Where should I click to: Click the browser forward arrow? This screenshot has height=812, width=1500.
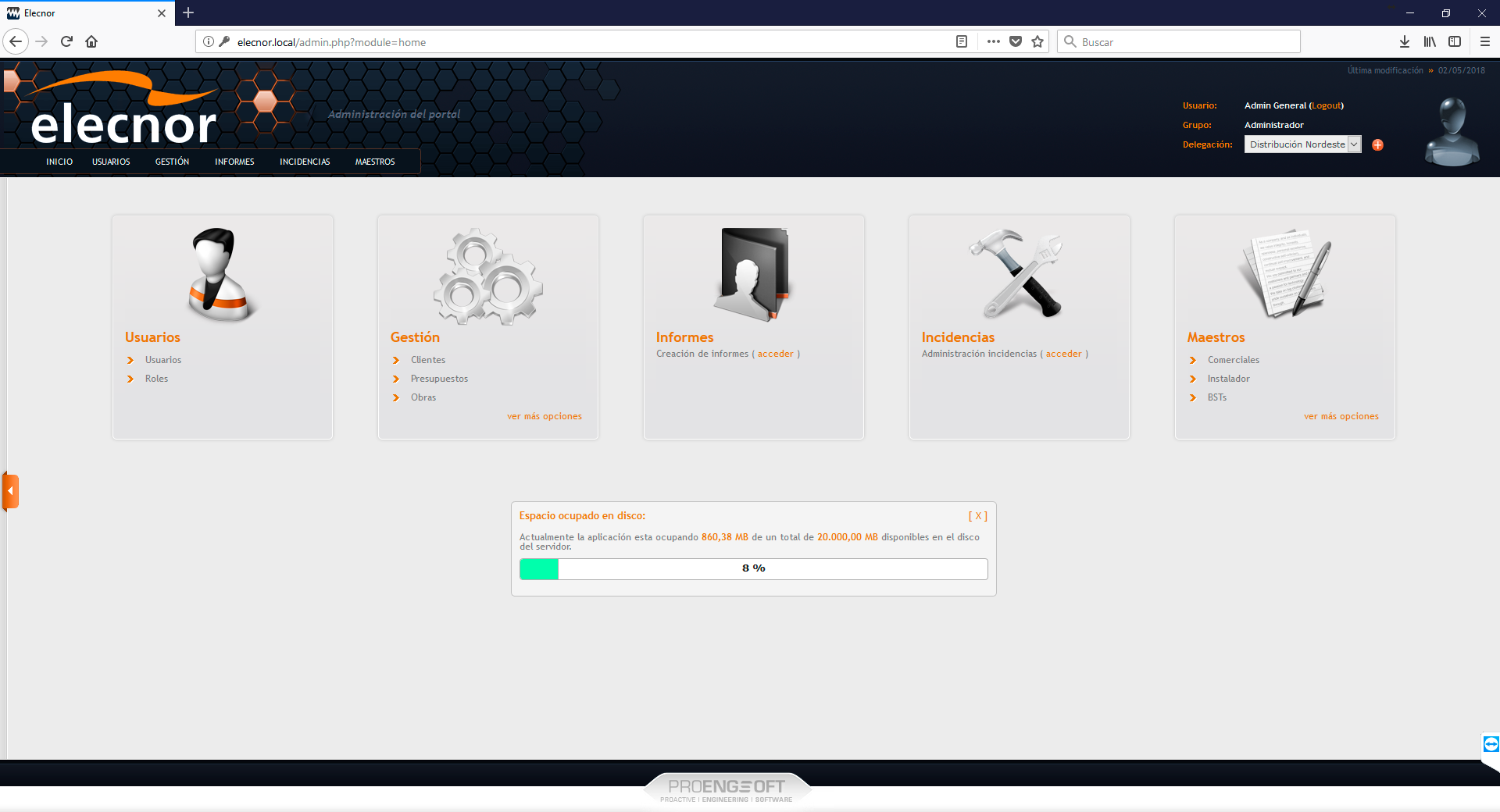pyautogui.click(x=41, y=41)
